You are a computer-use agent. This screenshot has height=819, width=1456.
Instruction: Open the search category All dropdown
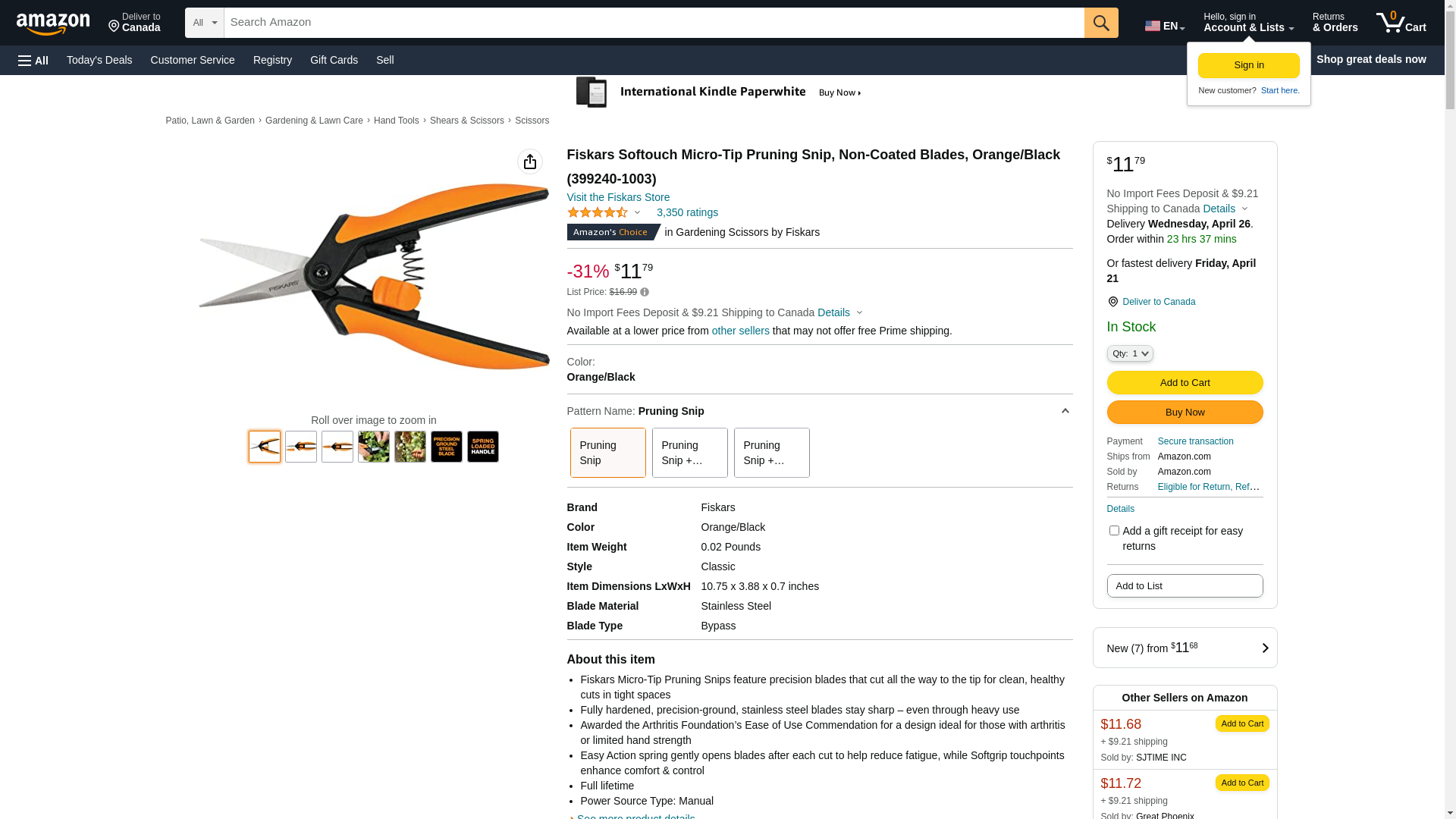204,23
